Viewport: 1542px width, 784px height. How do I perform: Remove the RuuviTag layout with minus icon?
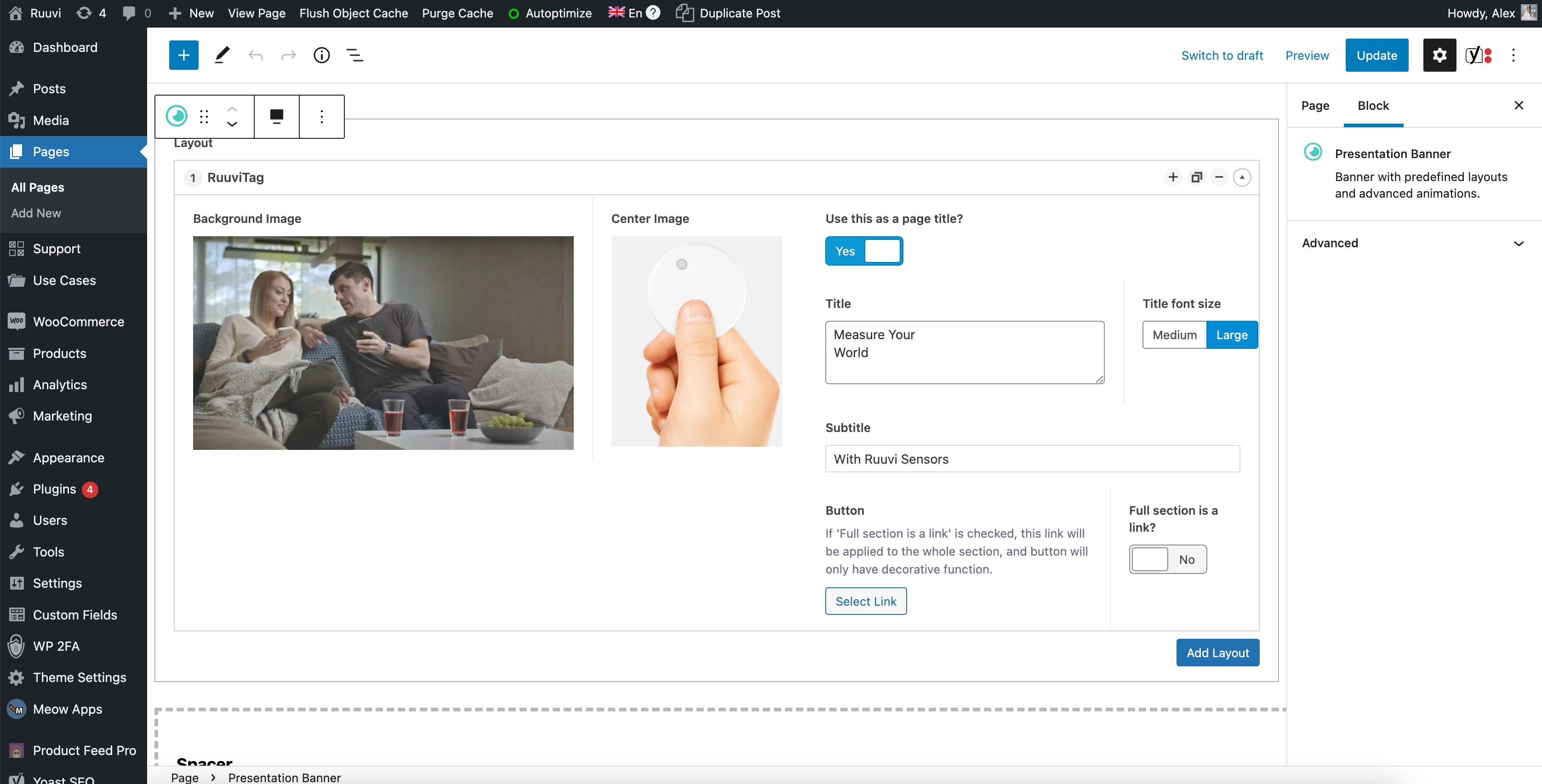[x=1219, y=177]
